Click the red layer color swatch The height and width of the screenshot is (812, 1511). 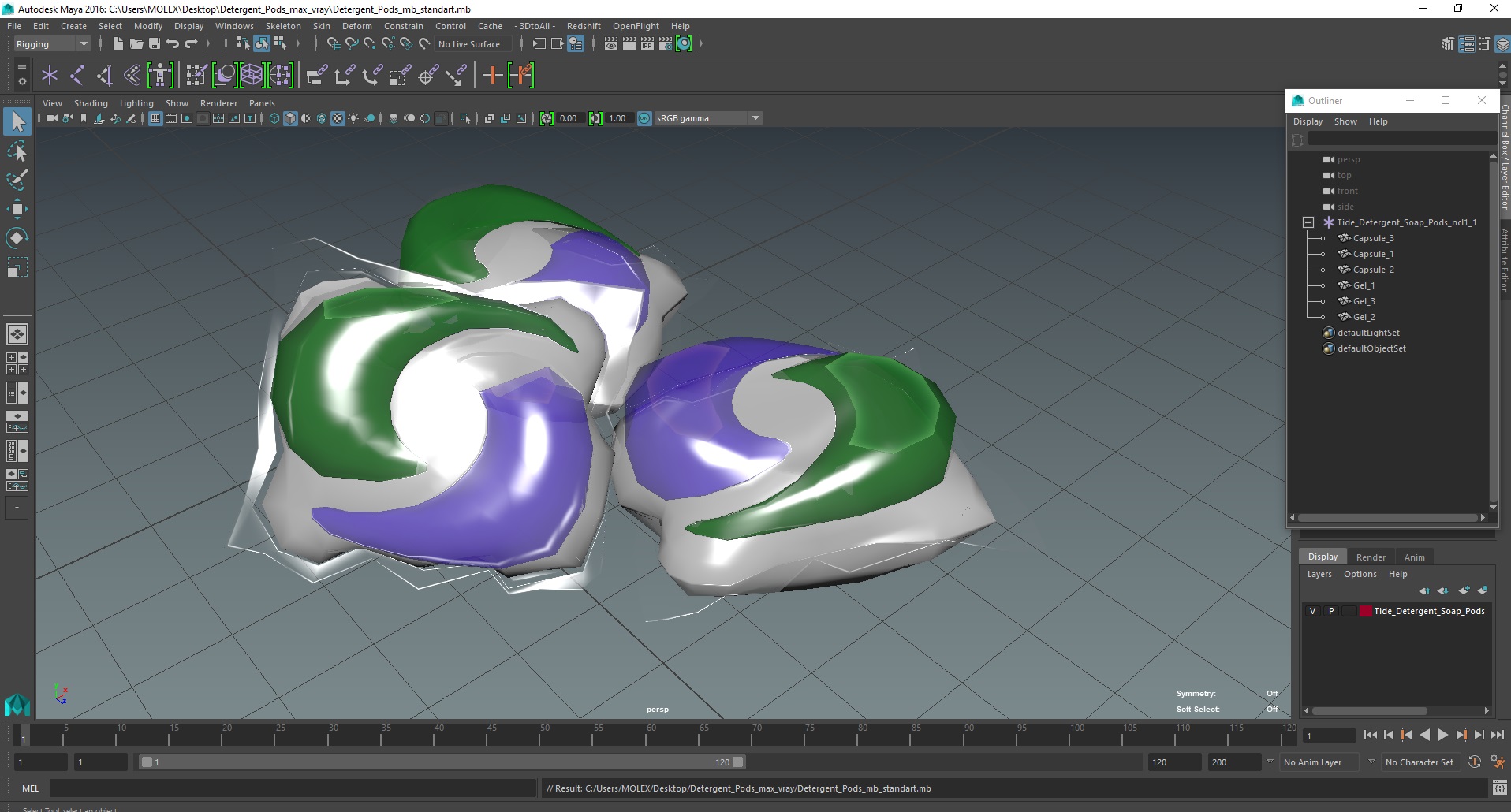(x=1365, y=611)
